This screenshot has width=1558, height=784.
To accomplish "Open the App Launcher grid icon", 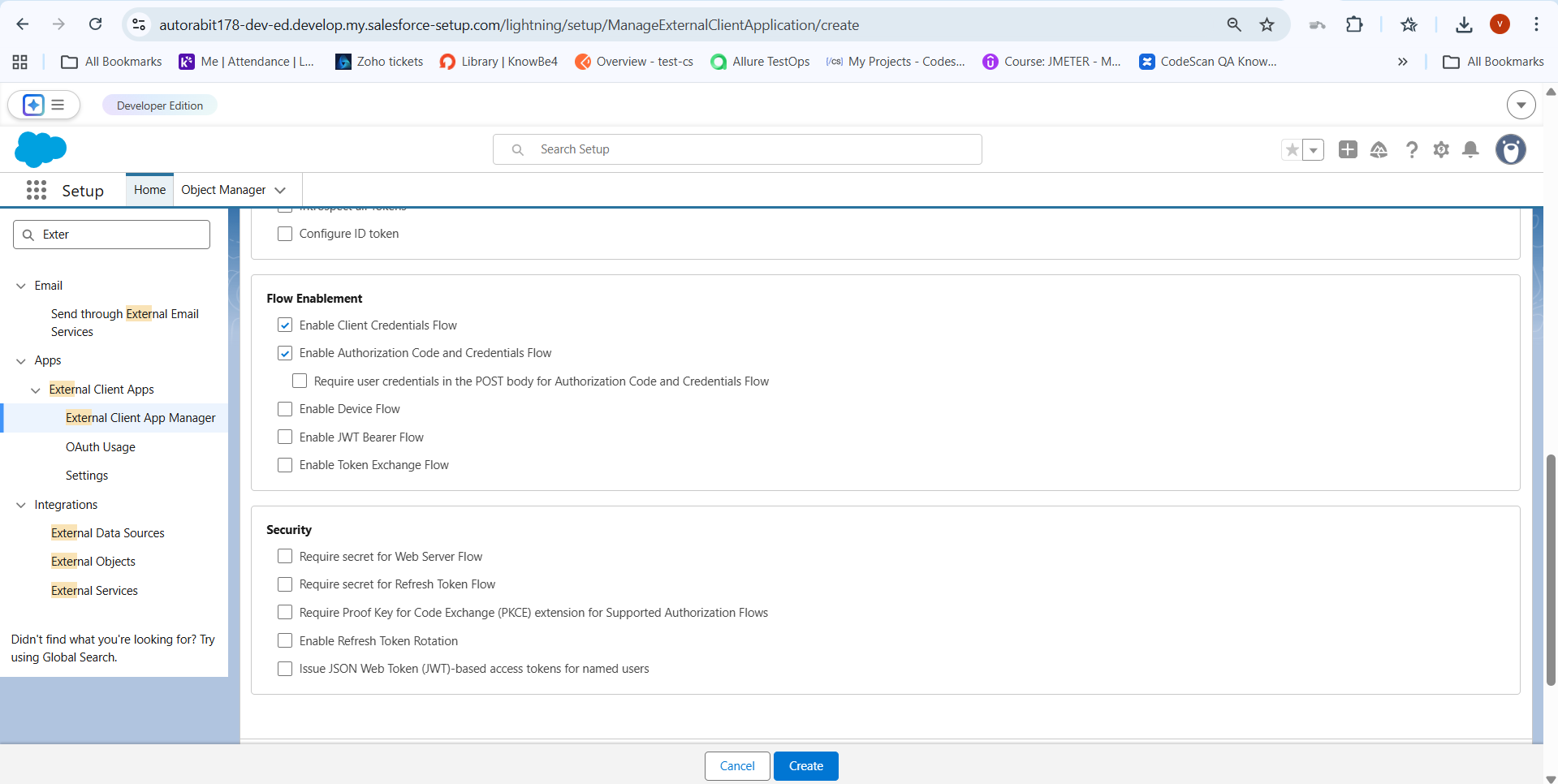I will click(x=36, y=190).
